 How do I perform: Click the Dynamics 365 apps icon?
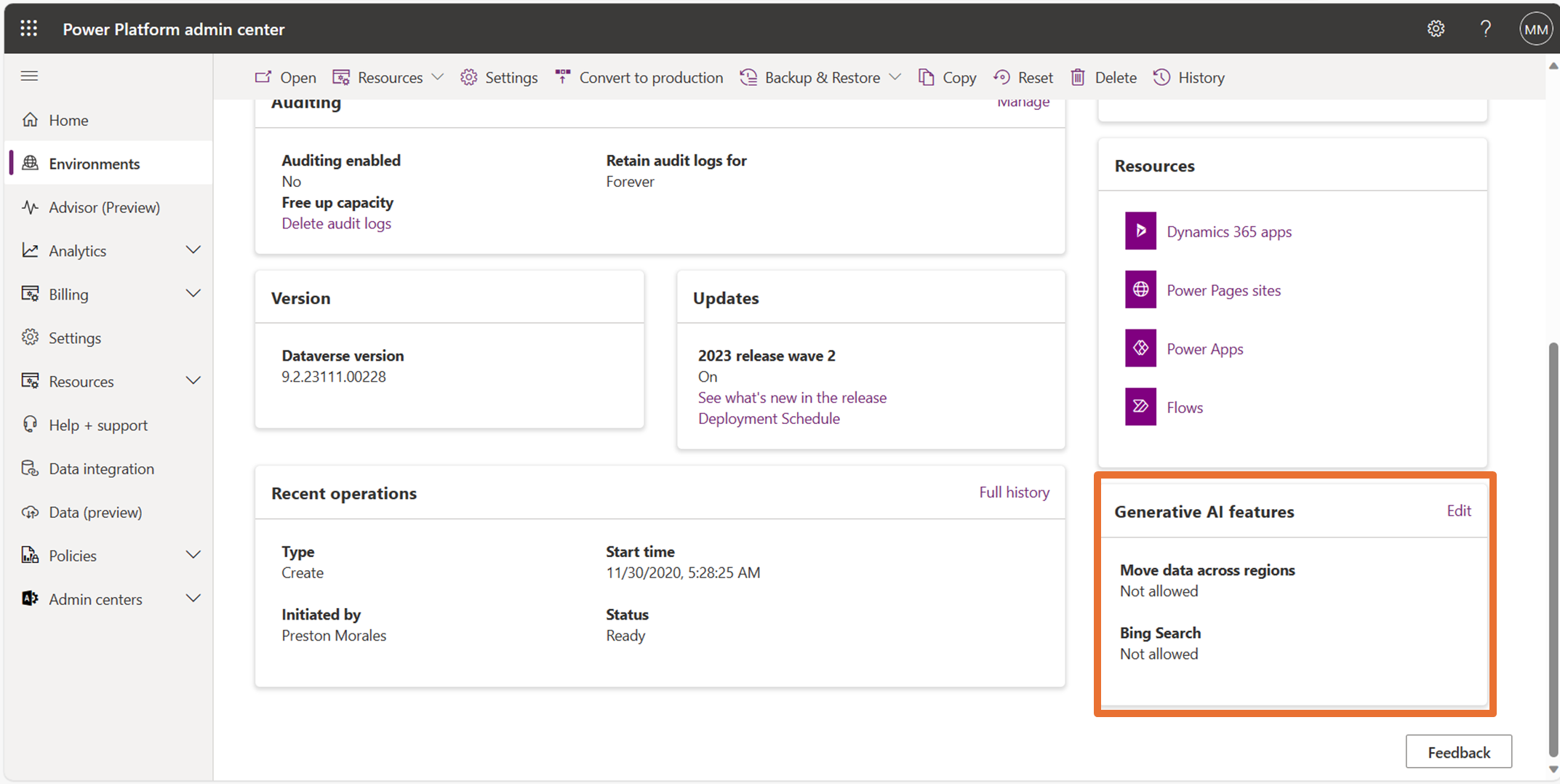pos(1140,231)
